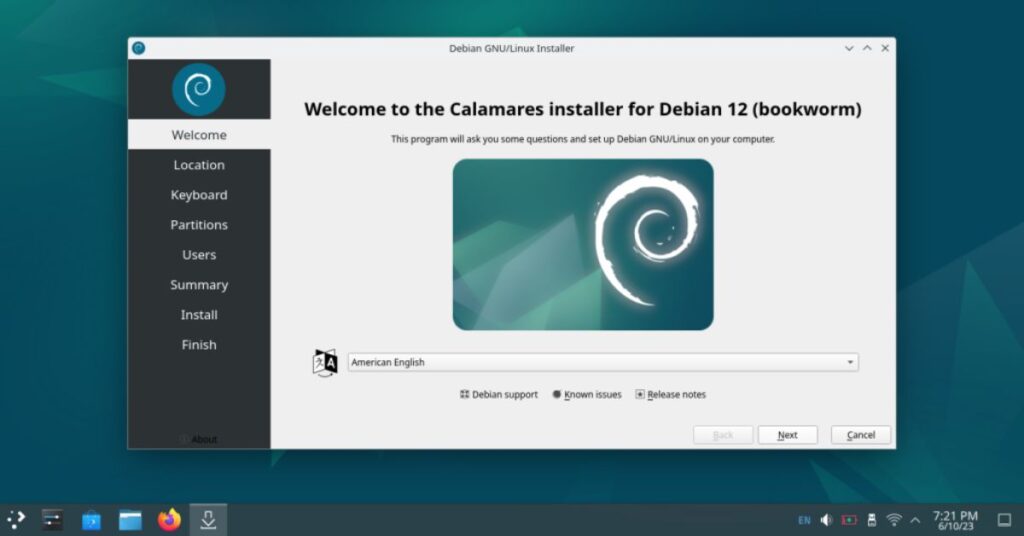Maximize the installer window
This screenshot has height=536, width=1024.
click(867, 48)
